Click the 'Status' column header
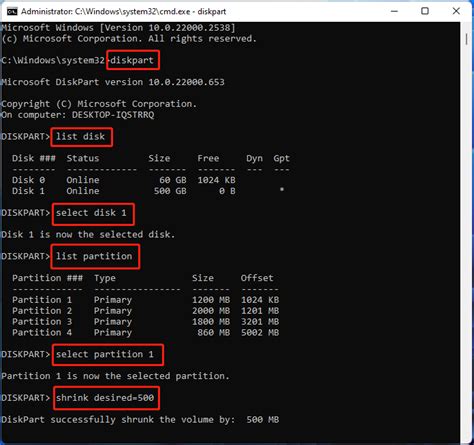Image resolution: width=474 pixels, height=445 pixels. [83, 158]
